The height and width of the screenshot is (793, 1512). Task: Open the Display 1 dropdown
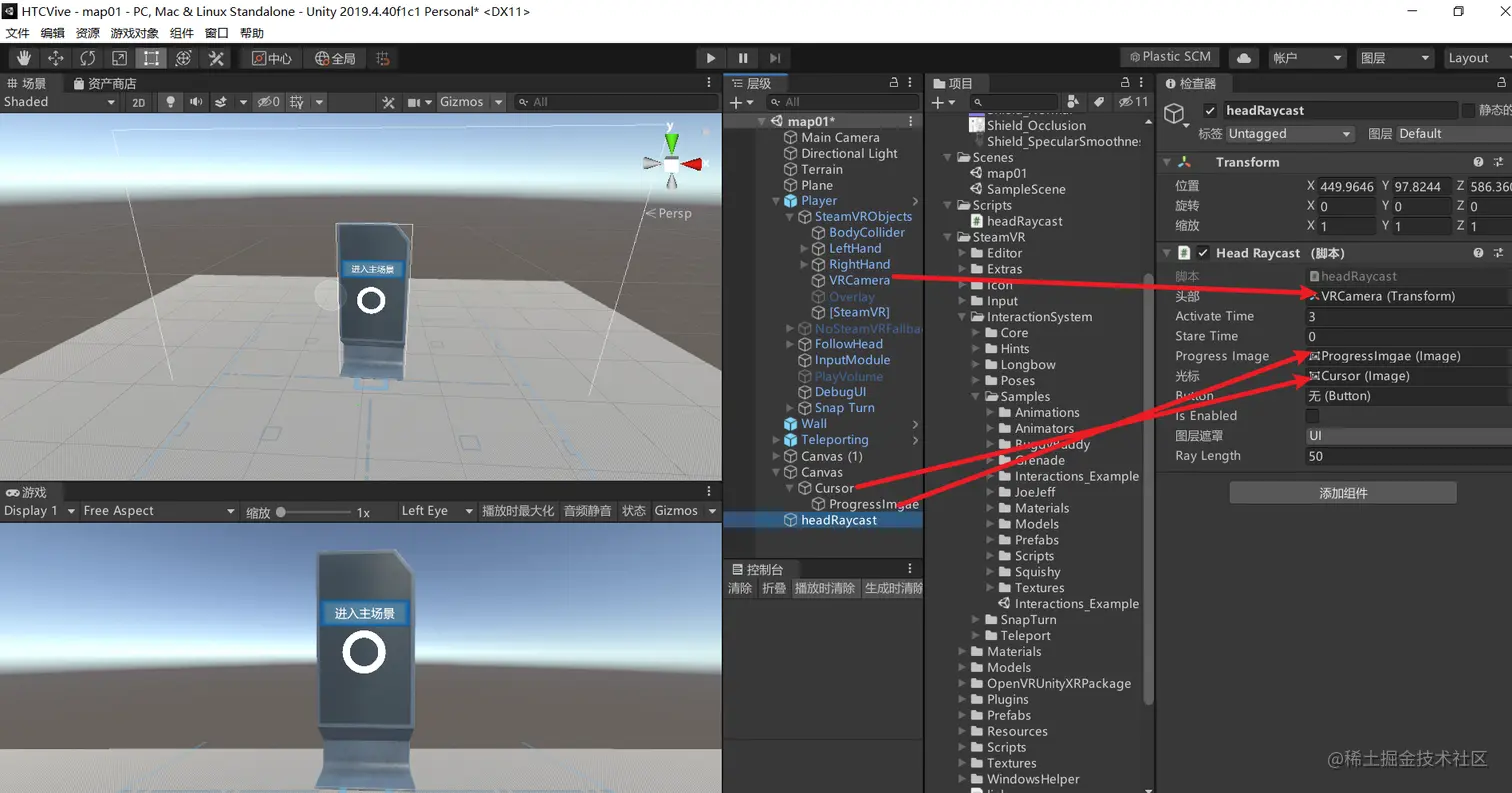[39, 511]
